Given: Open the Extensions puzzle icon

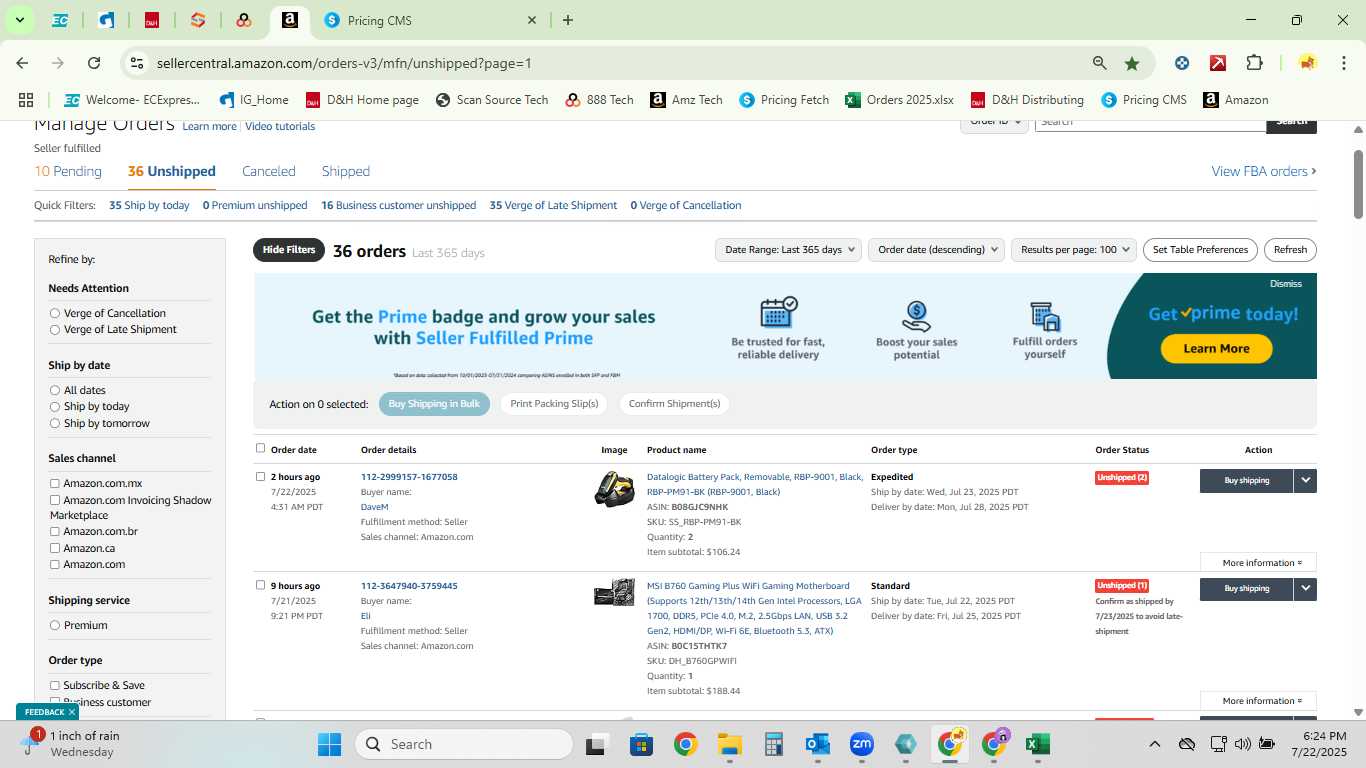Looking at the screenshot, I should coord(1254,63).
